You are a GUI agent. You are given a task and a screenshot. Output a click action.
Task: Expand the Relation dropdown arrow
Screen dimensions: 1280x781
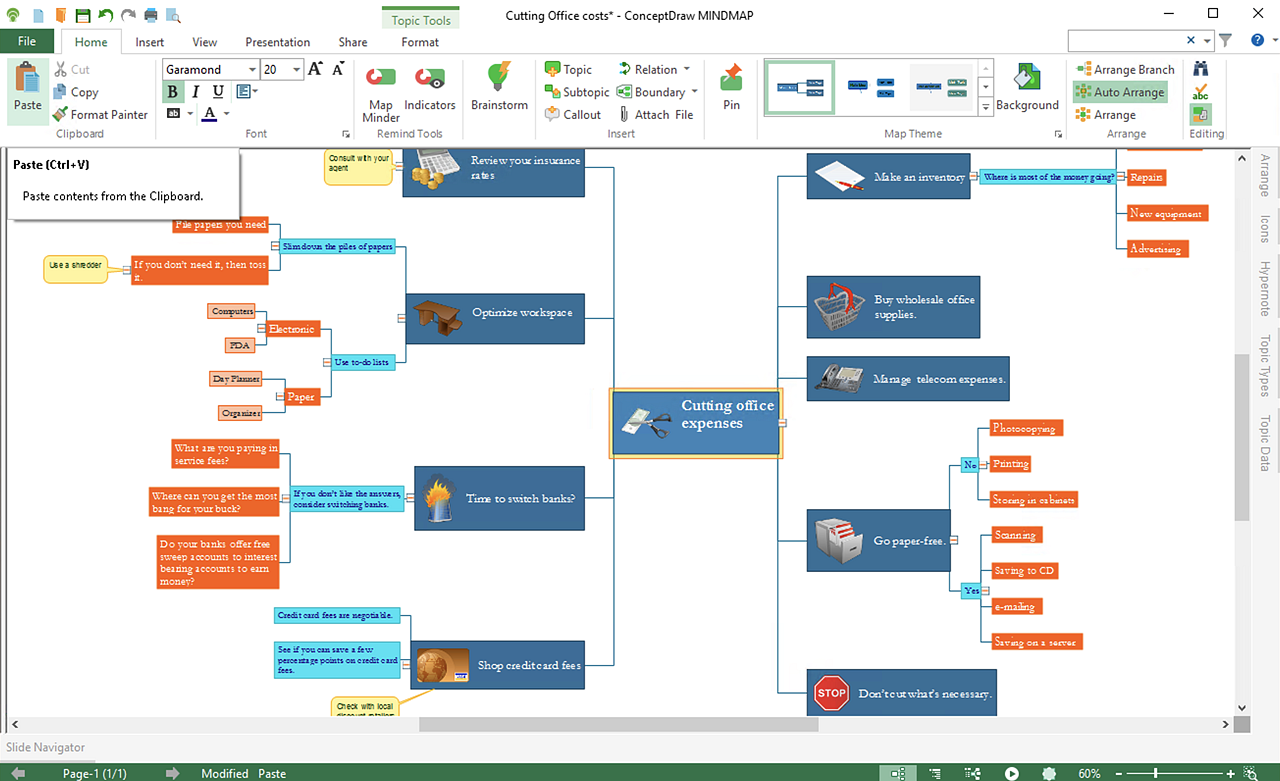(x=687, y=69)
